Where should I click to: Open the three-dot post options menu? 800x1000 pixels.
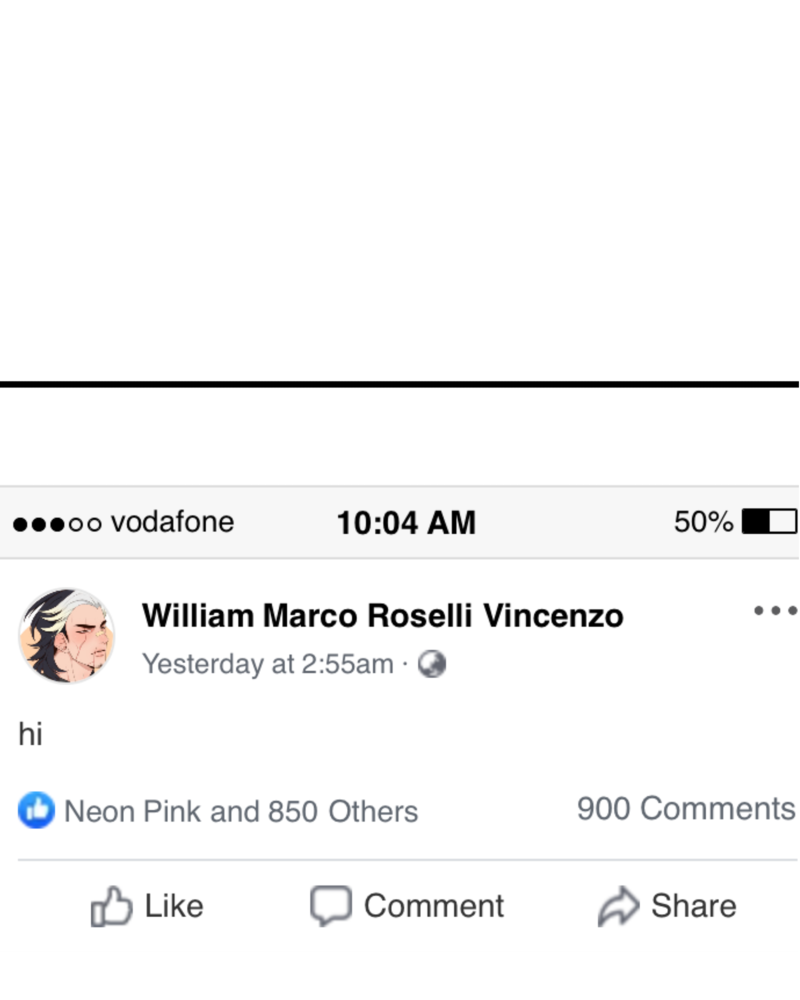click(x=775, y=611)
